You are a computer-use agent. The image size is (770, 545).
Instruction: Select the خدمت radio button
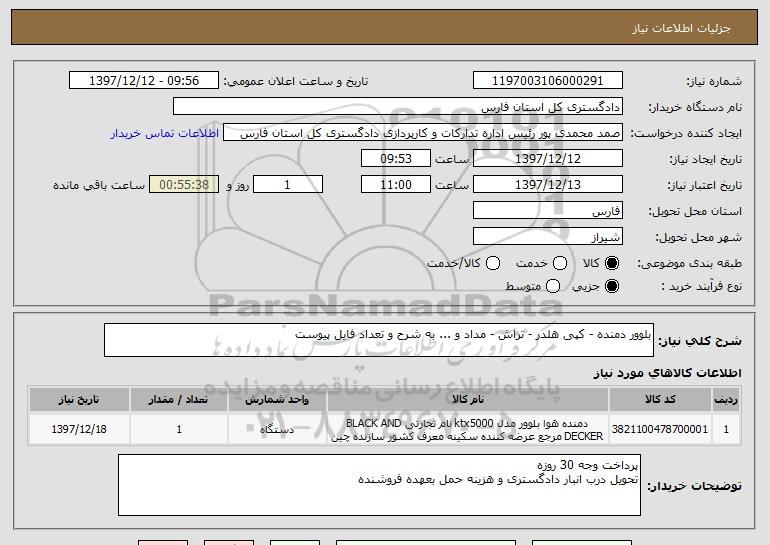tap(560, 263)
